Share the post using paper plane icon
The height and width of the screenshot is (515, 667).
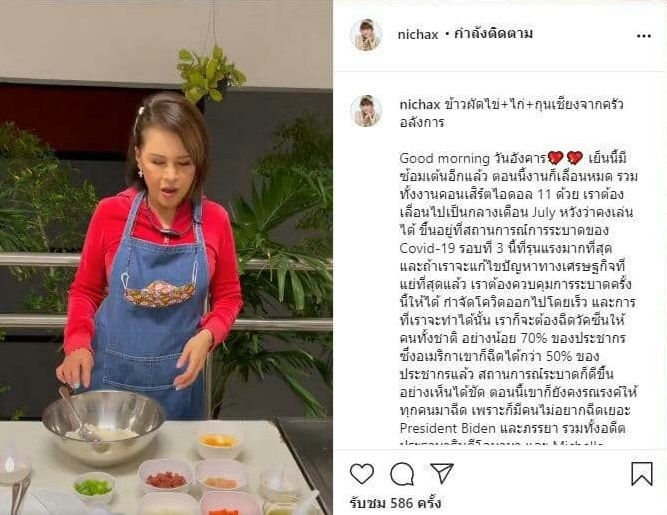pos(442,473)
